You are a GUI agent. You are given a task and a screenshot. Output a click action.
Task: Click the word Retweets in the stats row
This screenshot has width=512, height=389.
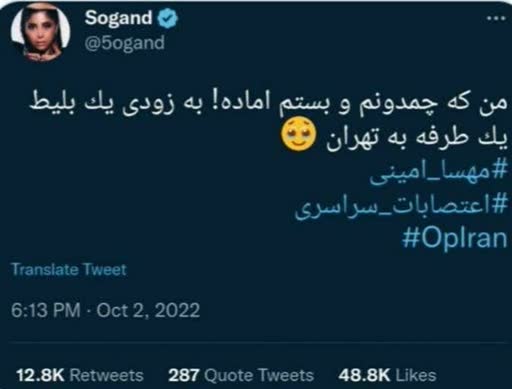point(107,375)
